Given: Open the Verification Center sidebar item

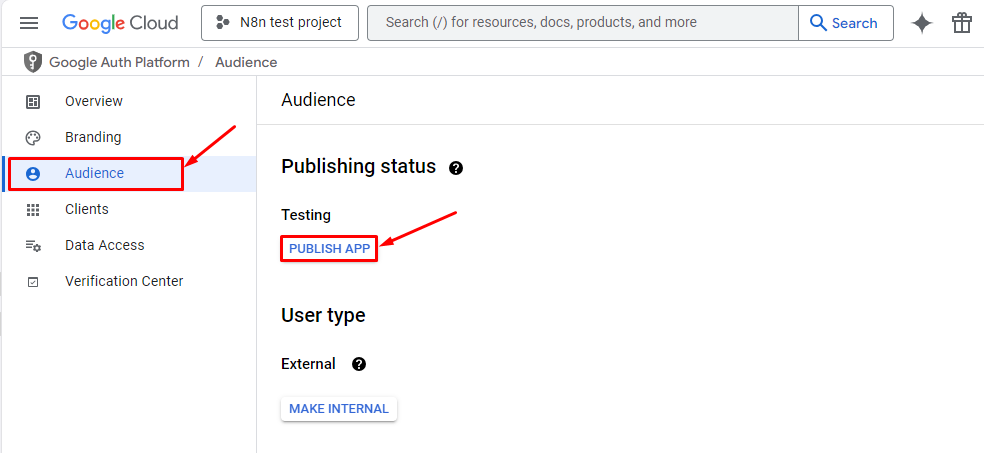Looking at the screenshot, I should (x=129, y=282).
